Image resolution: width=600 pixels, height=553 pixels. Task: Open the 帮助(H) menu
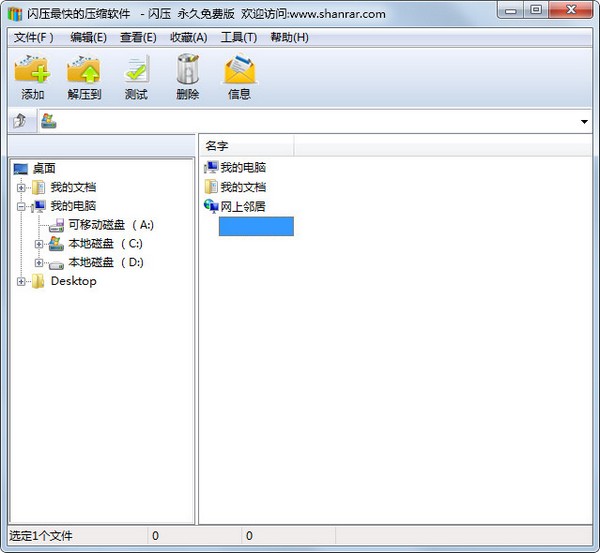pos(289,38)
